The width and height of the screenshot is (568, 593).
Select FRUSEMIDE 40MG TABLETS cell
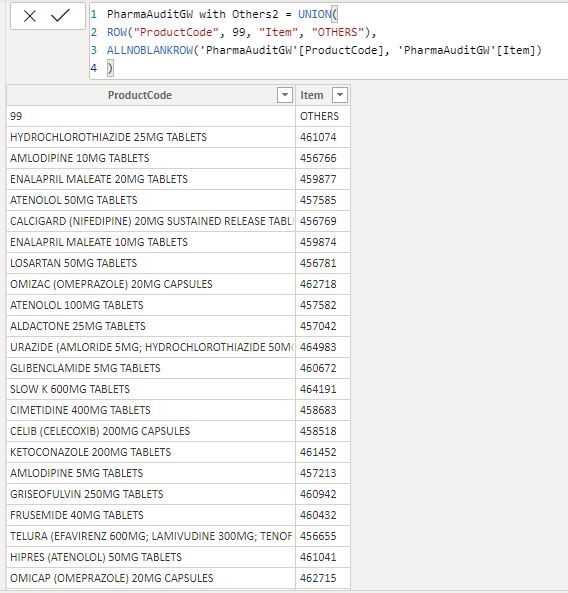click(151, 515)
